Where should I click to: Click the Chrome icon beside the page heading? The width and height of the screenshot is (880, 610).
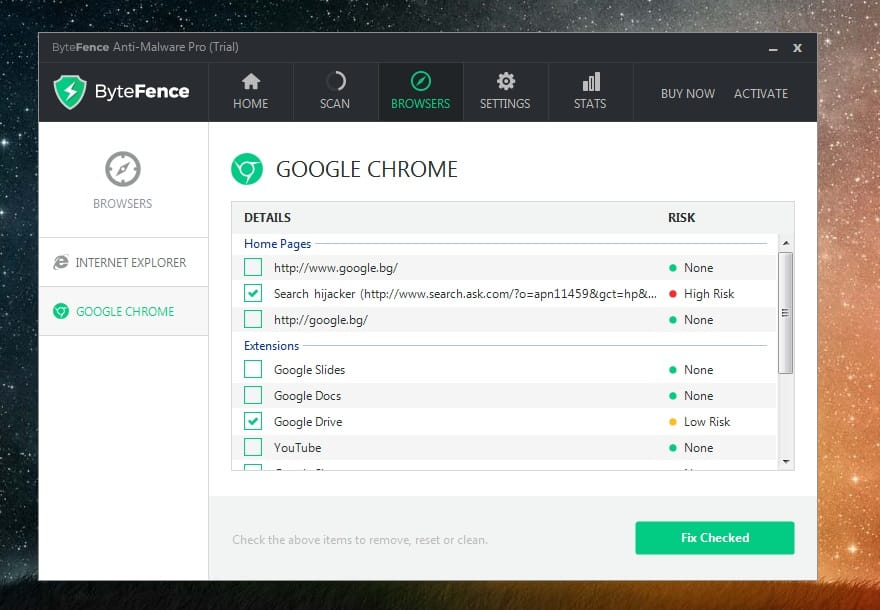247,169
